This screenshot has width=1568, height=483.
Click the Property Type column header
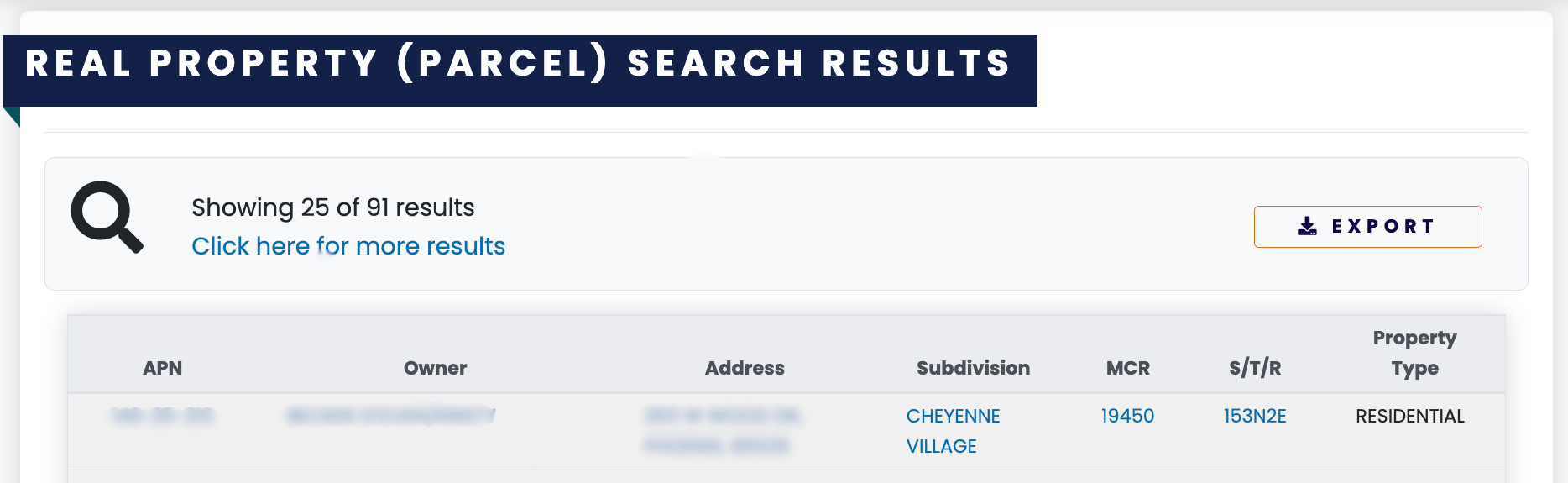point(1414,353)
